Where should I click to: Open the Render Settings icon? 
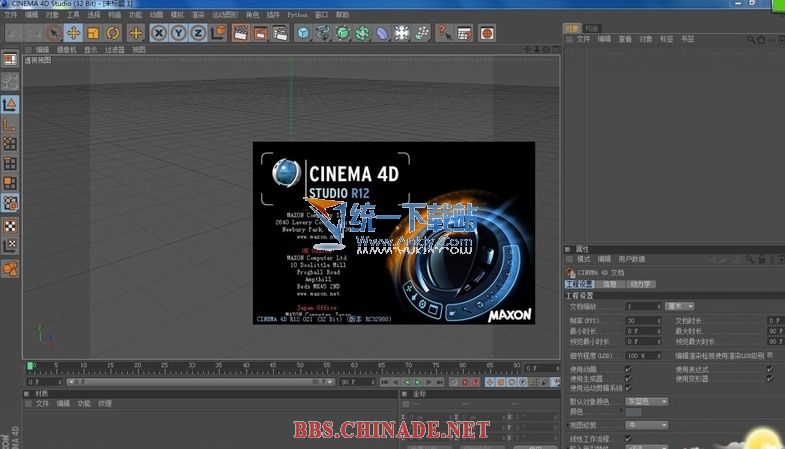pos(280,33)
